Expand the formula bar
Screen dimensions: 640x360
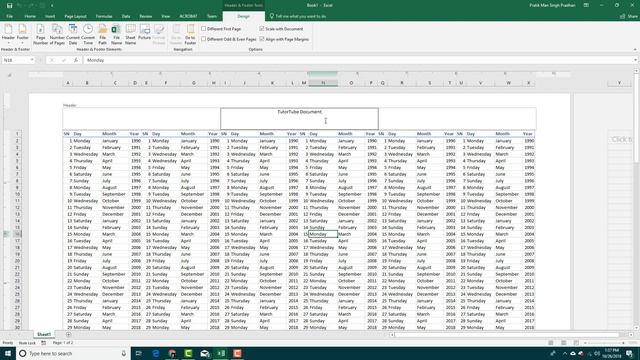click(x=636, y=60)
